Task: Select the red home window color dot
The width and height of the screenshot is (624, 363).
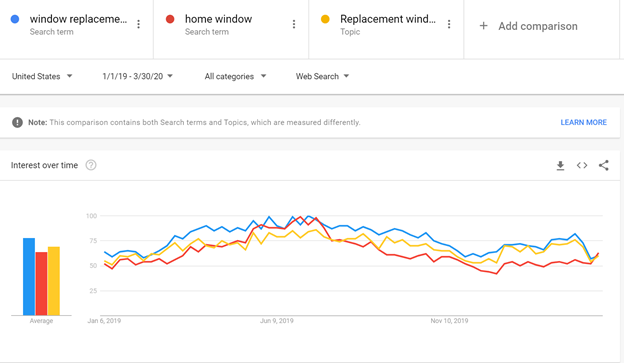Action: 170,19
